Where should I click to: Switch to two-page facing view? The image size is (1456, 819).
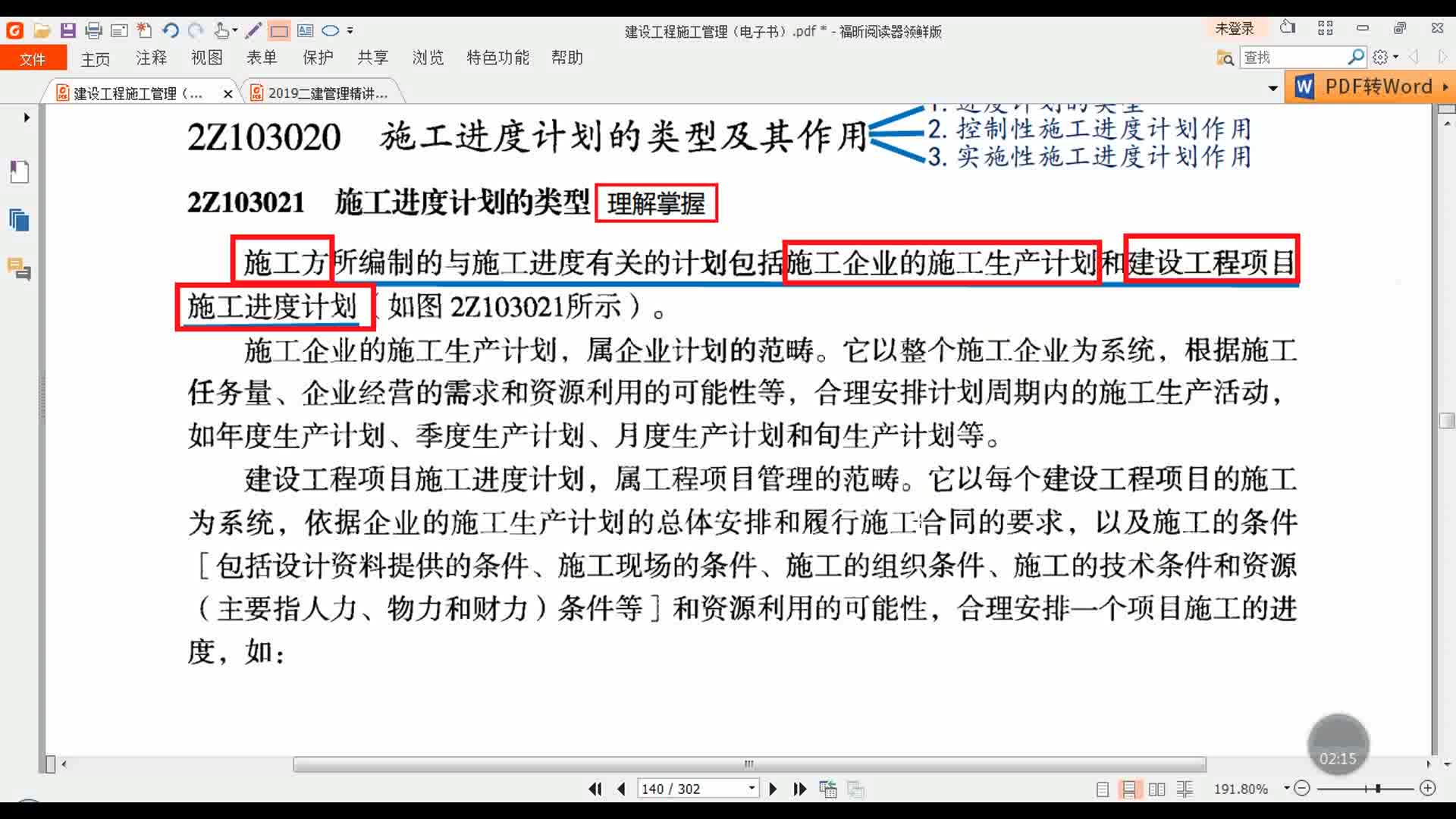(1156, 789)
